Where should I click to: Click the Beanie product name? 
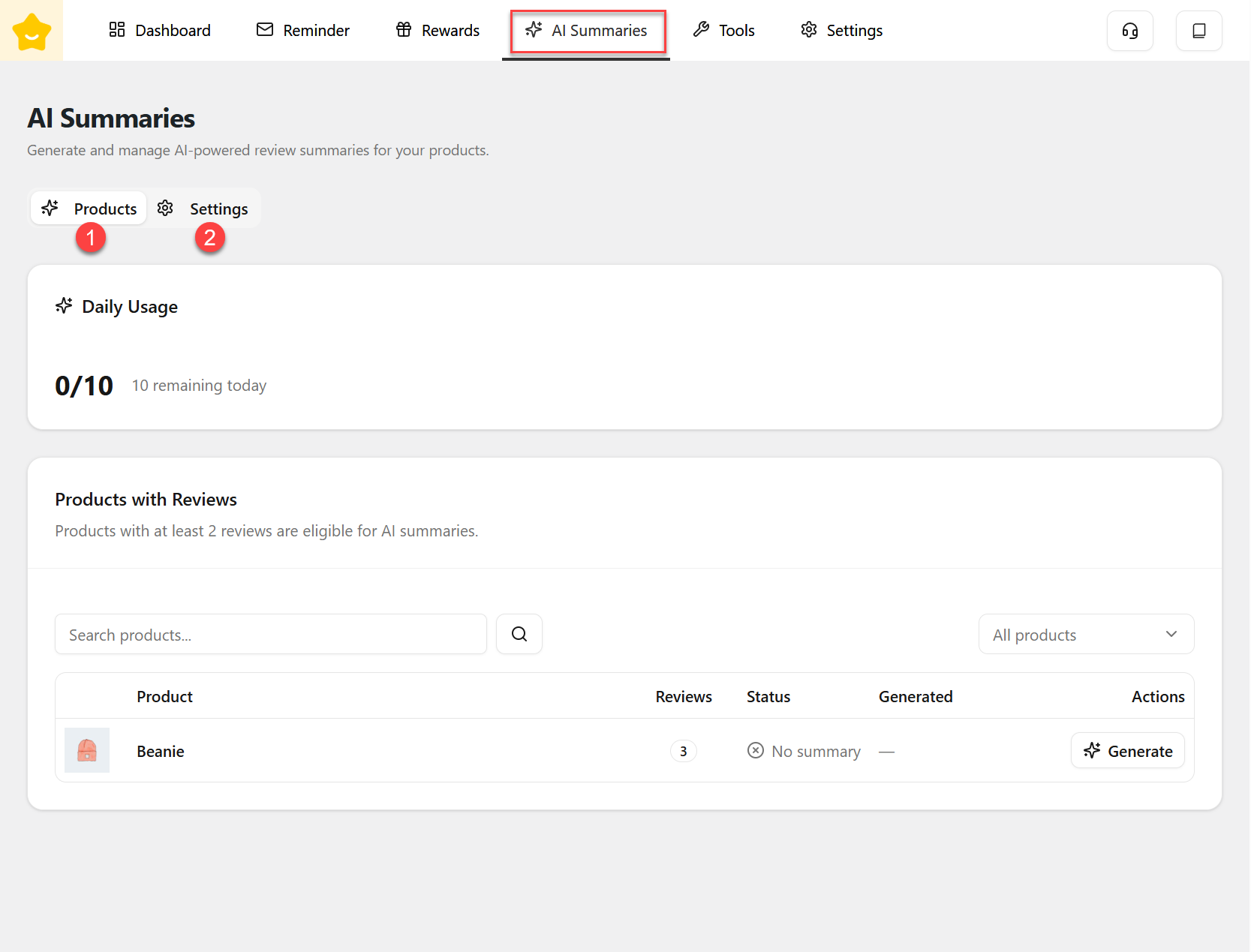pos(161,752)
